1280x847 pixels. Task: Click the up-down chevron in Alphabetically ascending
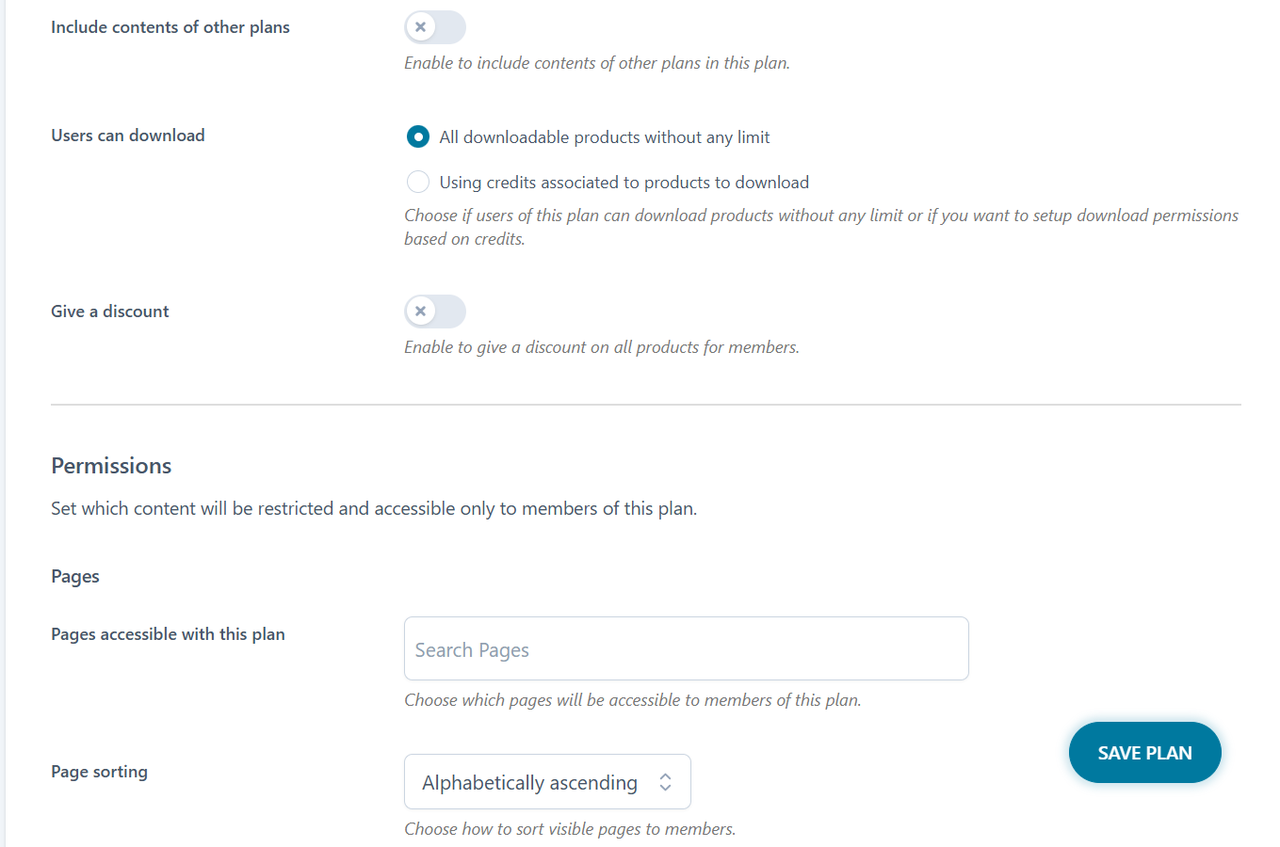[666, 782]
